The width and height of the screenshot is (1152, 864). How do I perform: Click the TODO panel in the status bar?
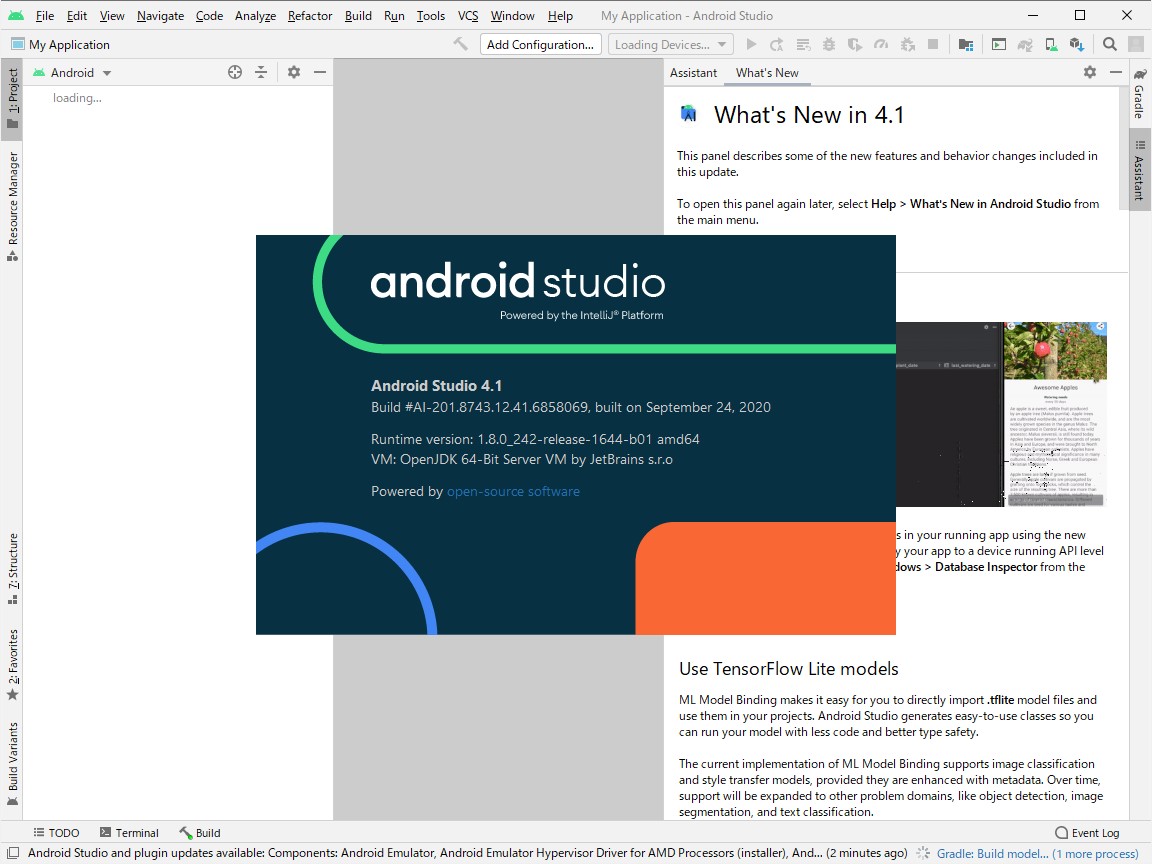point(56,832)
